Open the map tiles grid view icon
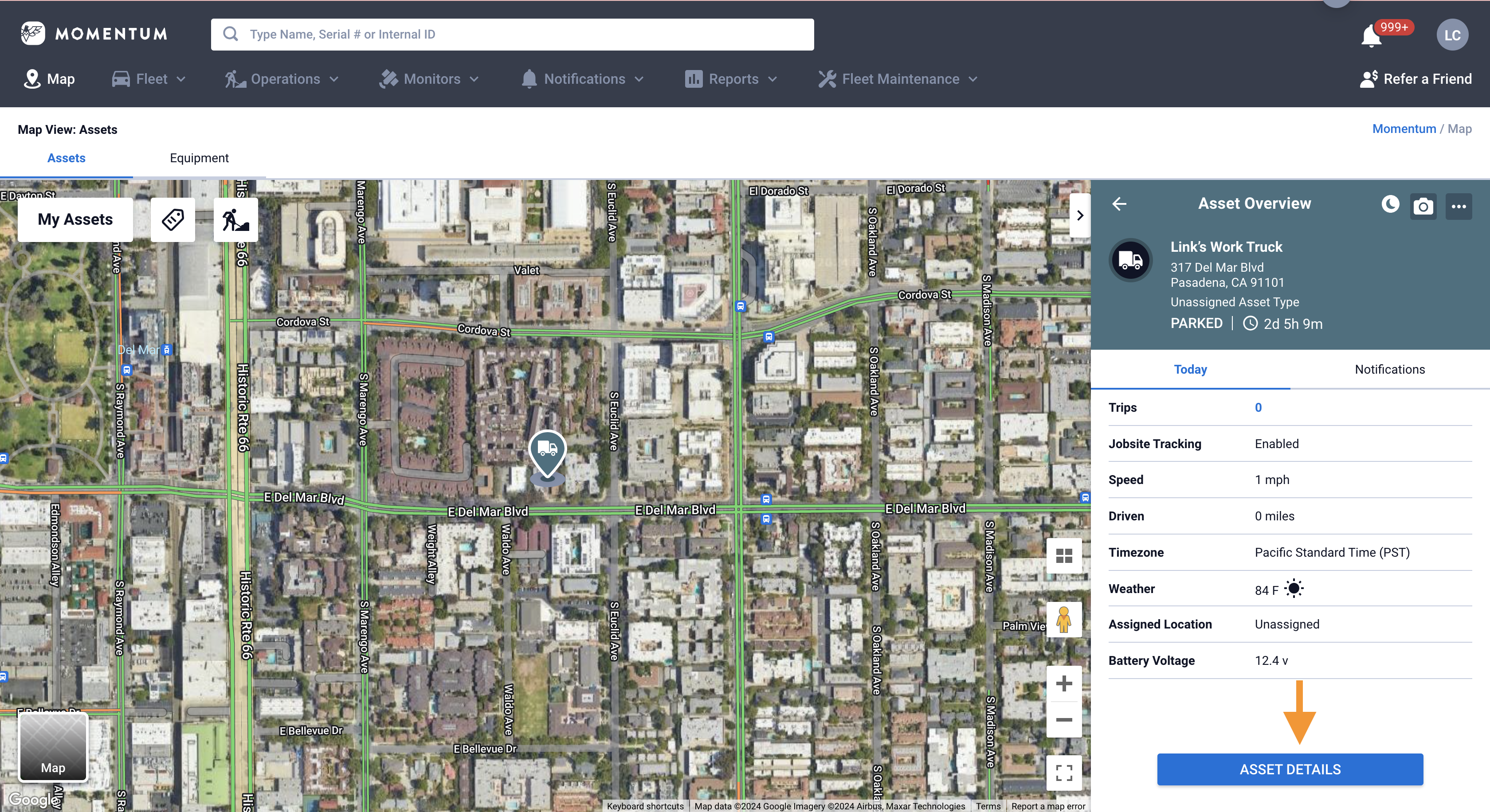This screenshot has height=812, width=1490. pyautogui.click(x=1064, y=556)
